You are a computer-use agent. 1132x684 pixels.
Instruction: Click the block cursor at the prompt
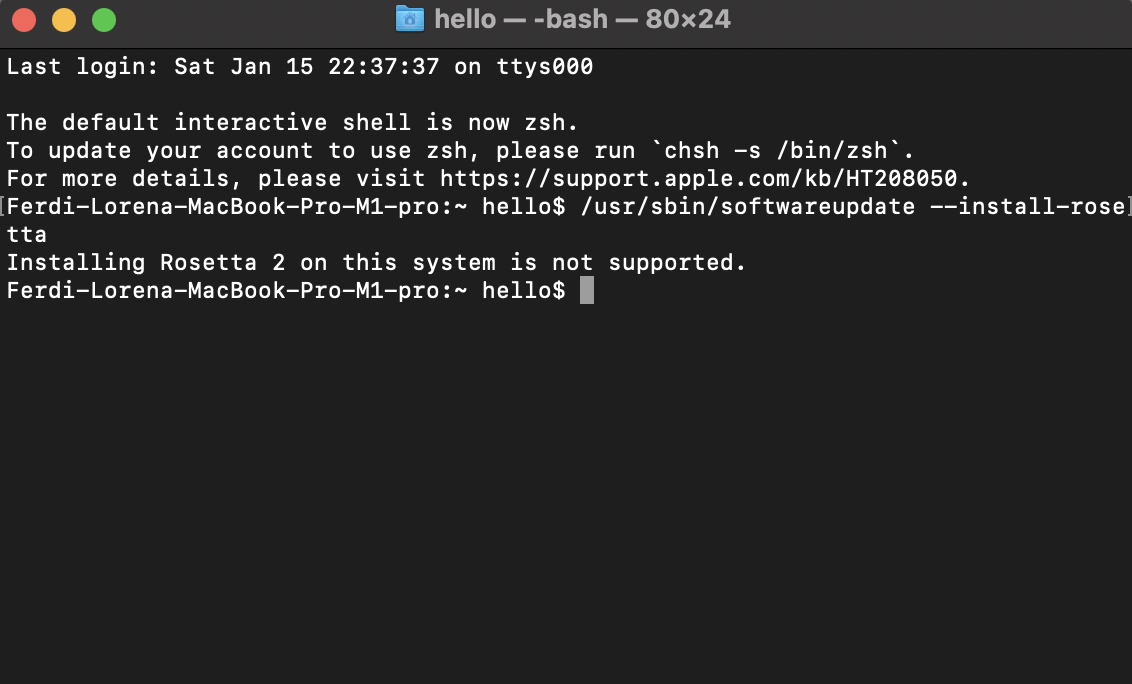pyautogui.click(x=587, y=290)
